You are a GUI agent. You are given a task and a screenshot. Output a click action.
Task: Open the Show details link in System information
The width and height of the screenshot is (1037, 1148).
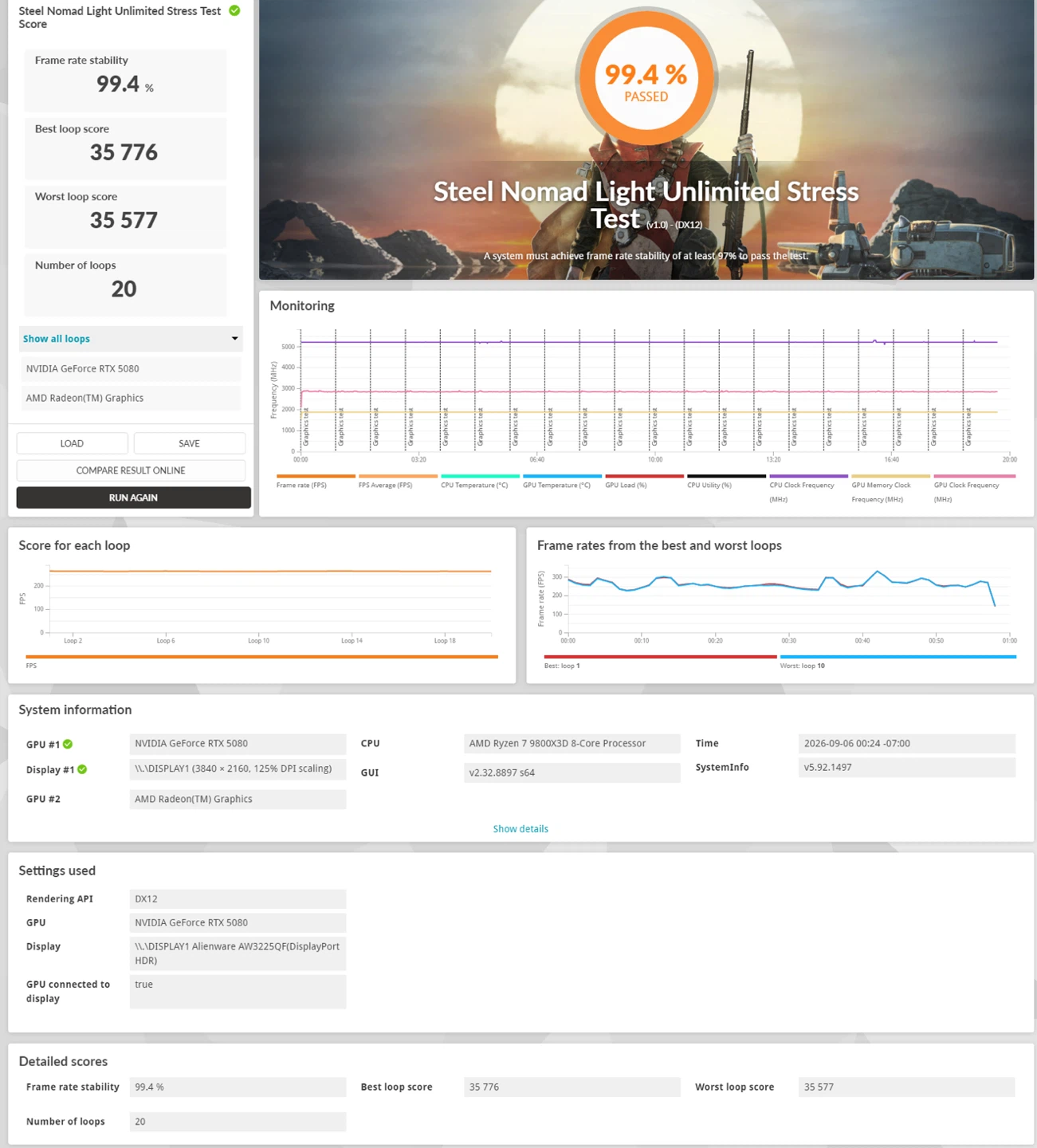tap(520, 829)
